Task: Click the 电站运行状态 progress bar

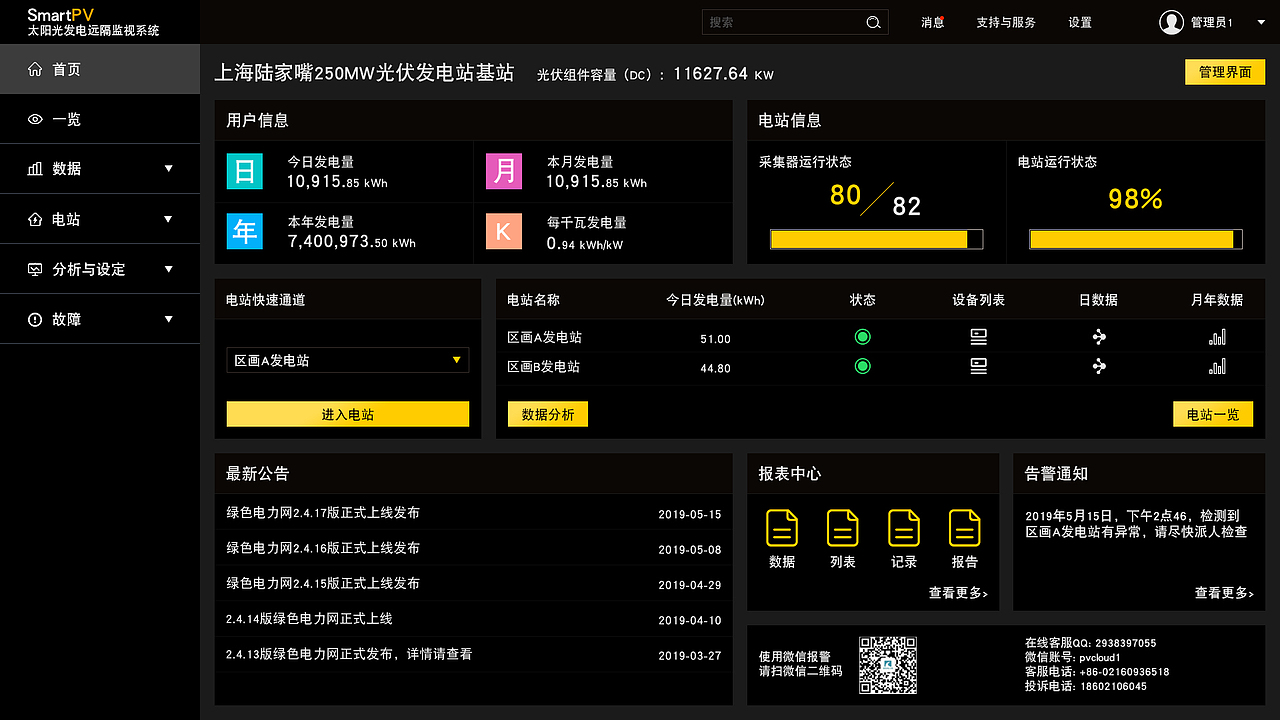Action: (x=1135, y=239)
